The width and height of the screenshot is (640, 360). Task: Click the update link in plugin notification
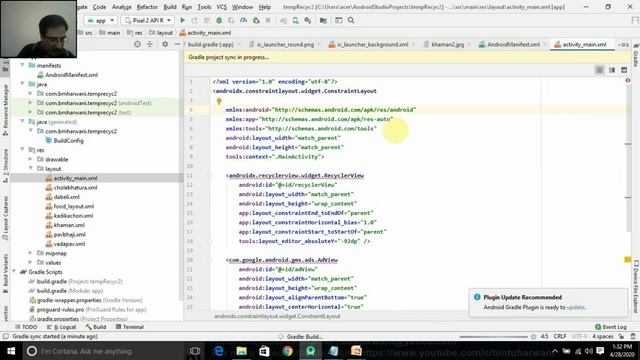coord(576,307)
